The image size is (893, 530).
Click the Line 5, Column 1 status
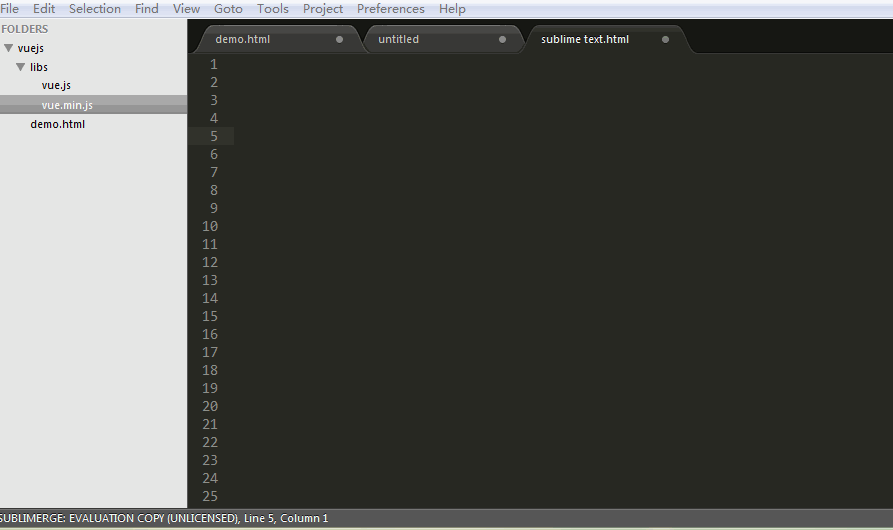[x=286, y=518]
